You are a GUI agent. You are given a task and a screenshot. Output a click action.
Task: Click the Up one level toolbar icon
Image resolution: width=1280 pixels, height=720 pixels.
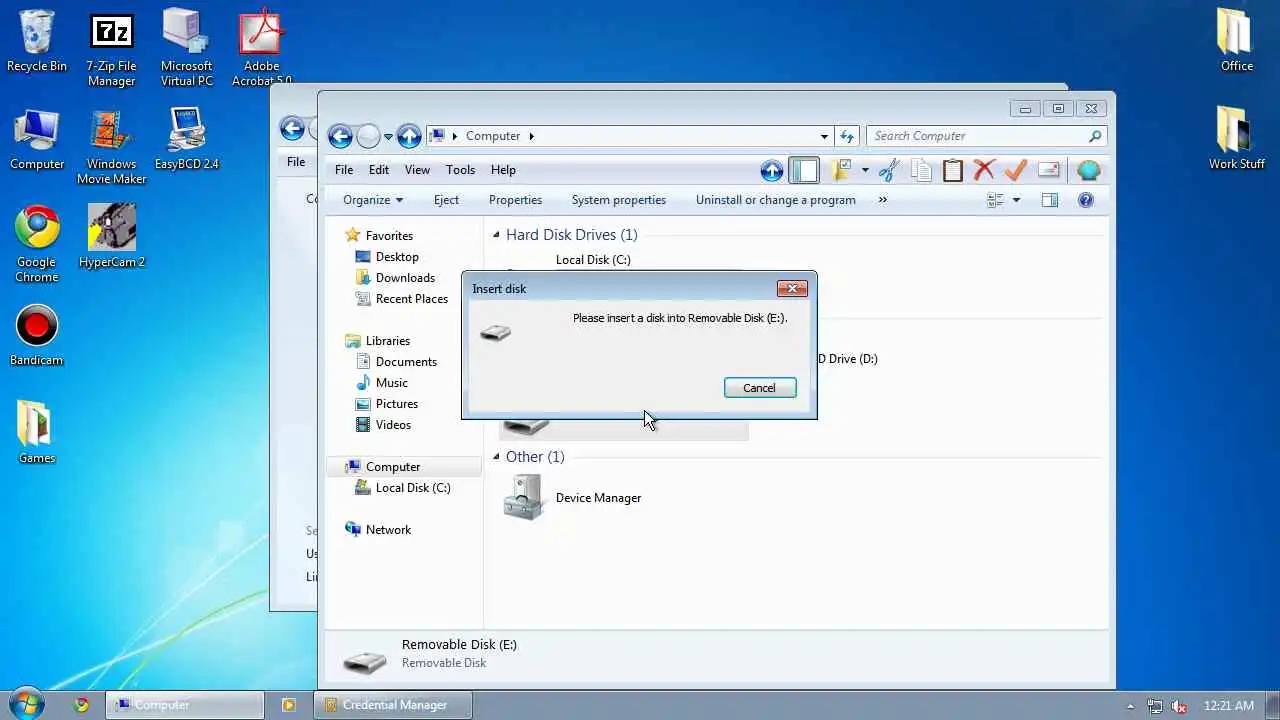(x=771, y=171)
